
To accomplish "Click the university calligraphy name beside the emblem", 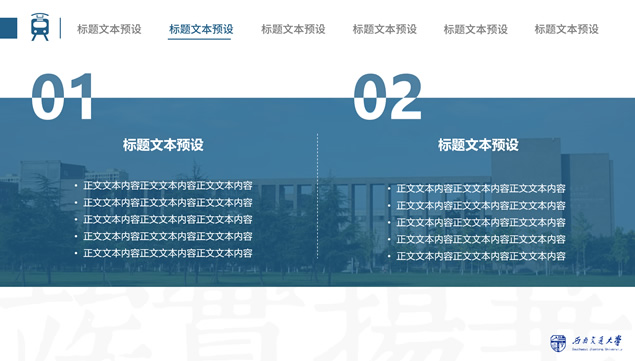I will click(x=596, y=343).
